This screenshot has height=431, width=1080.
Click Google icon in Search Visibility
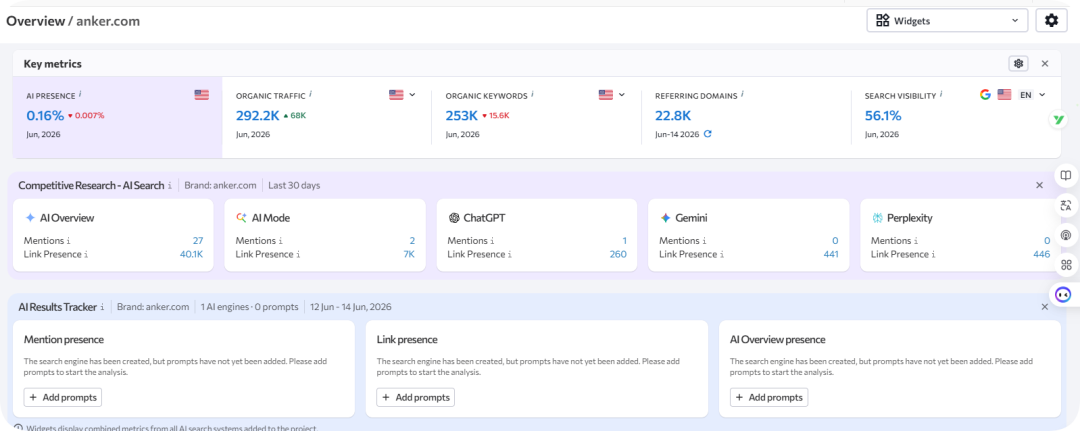986,95
